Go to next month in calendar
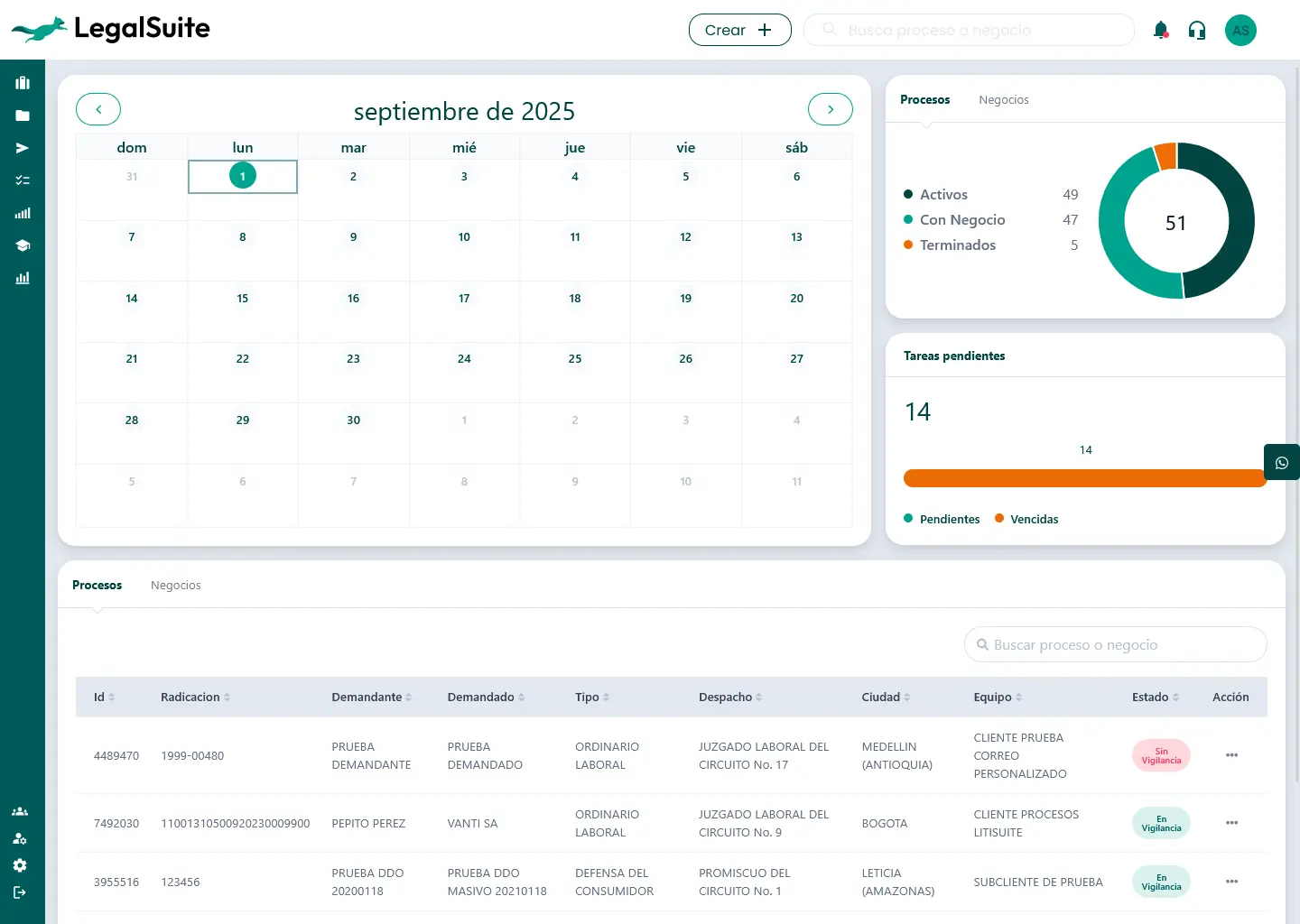 coord(830,109)
